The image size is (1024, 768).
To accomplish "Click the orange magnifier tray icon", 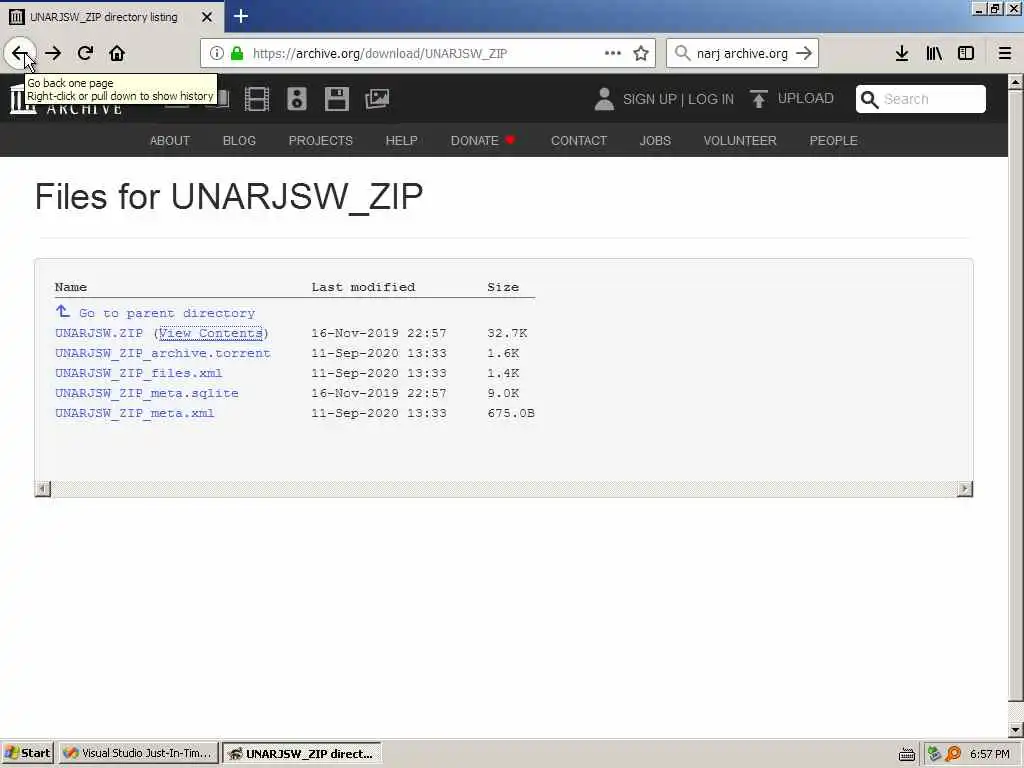I will point(953,754).
